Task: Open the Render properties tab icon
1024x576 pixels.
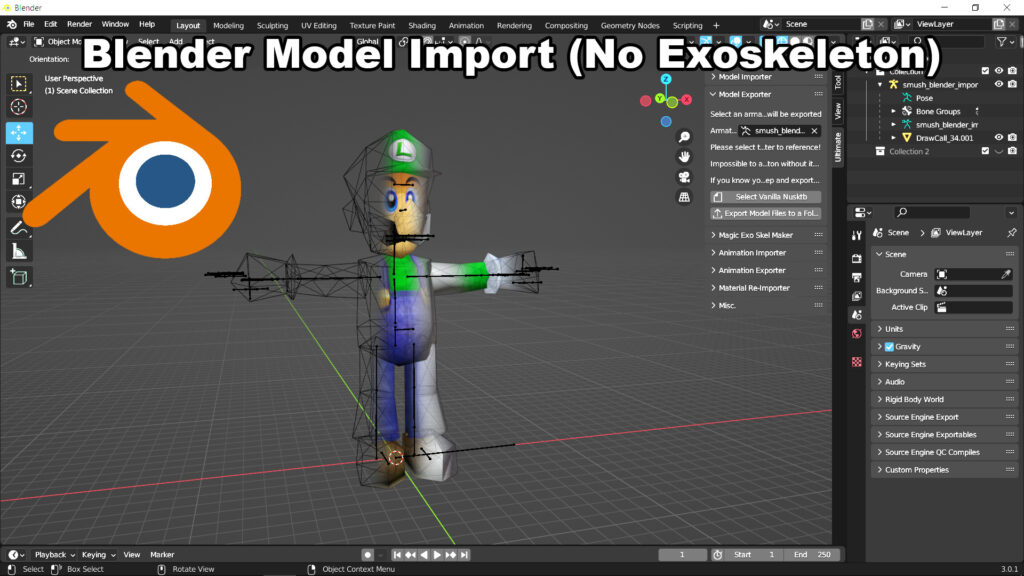Action: point(857,258)
